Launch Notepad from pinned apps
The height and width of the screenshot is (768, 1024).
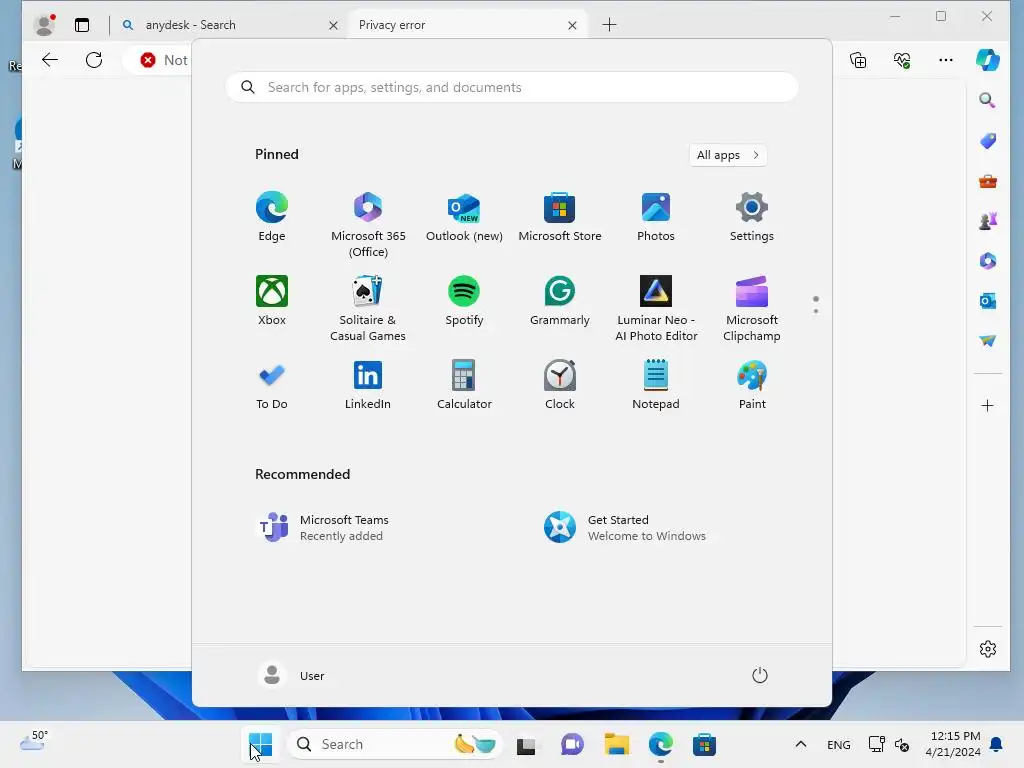656,385
